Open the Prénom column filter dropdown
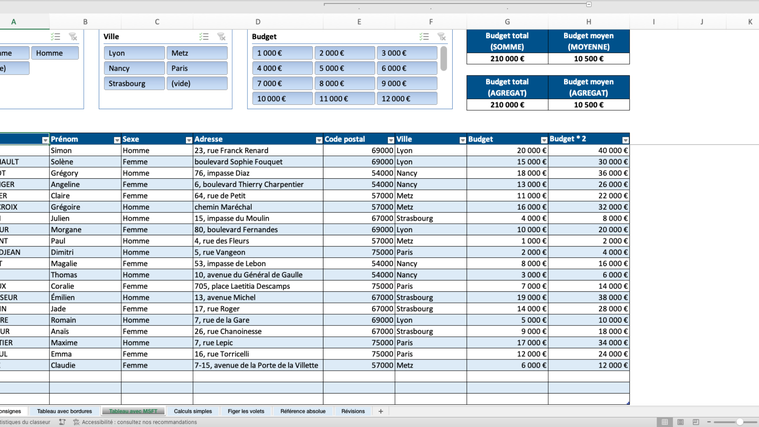Viewport: 759px width, 427px height. 117,140
